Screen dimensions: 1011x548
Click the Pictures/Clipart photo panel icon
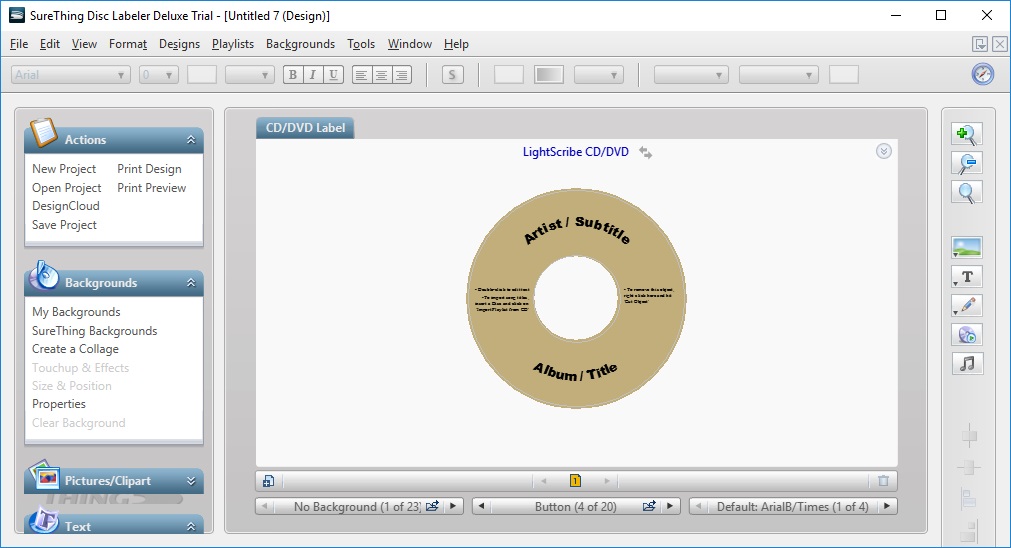[x=44, y=476]
